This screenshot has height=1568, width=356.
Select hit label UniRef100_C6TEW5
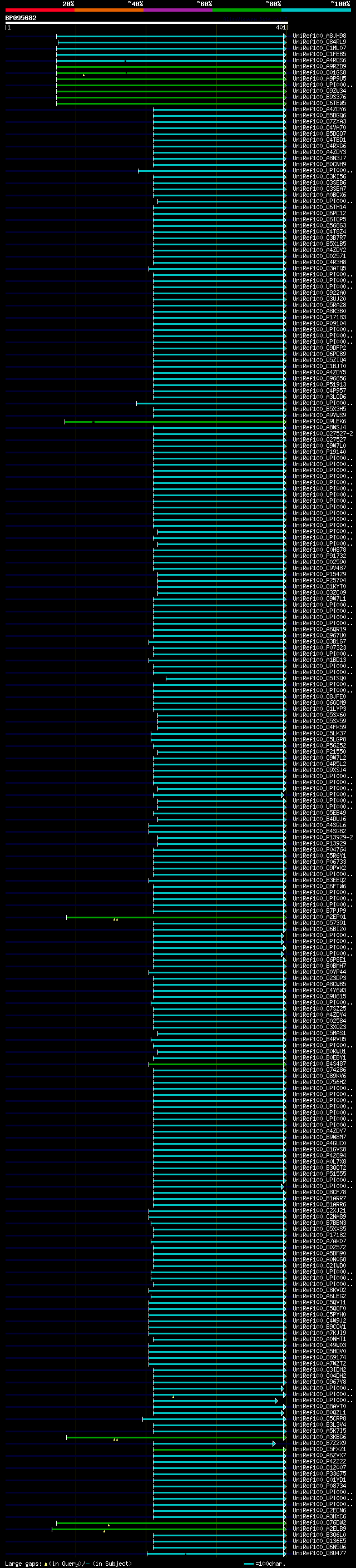(x=319, y=103)
